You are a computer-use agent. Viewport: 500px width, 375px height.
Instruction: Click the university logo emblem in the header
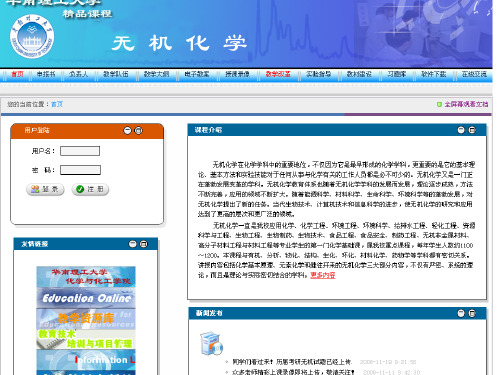pyautogui.click(x=32, y=36)
